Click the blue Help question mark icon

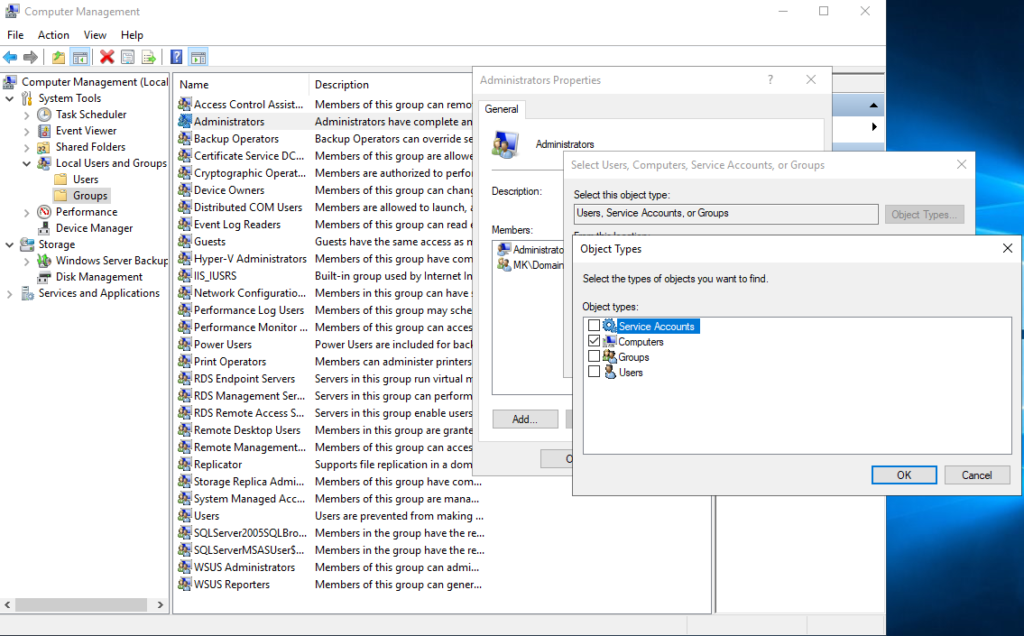click(x=177, y=57)
